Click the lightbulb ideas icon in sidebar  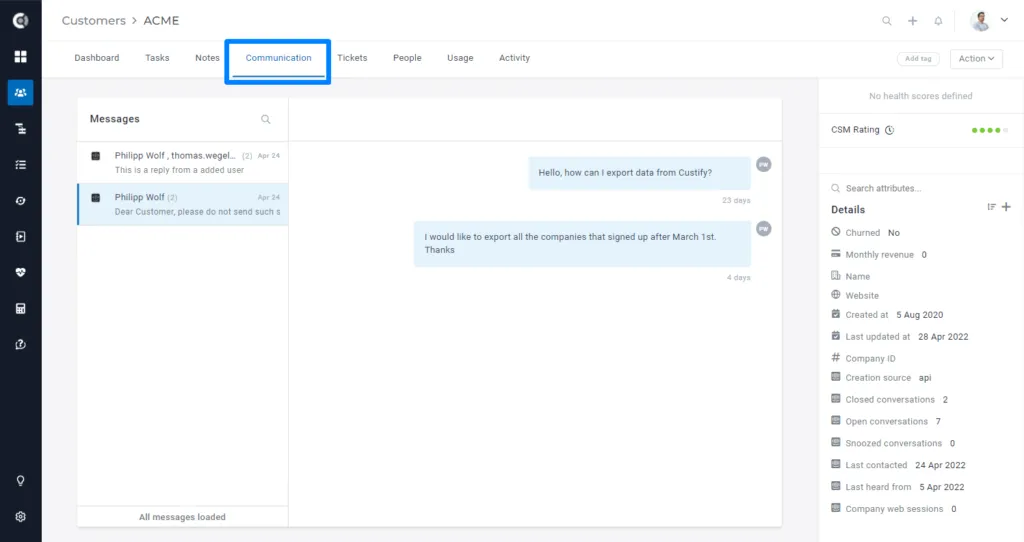20,481
